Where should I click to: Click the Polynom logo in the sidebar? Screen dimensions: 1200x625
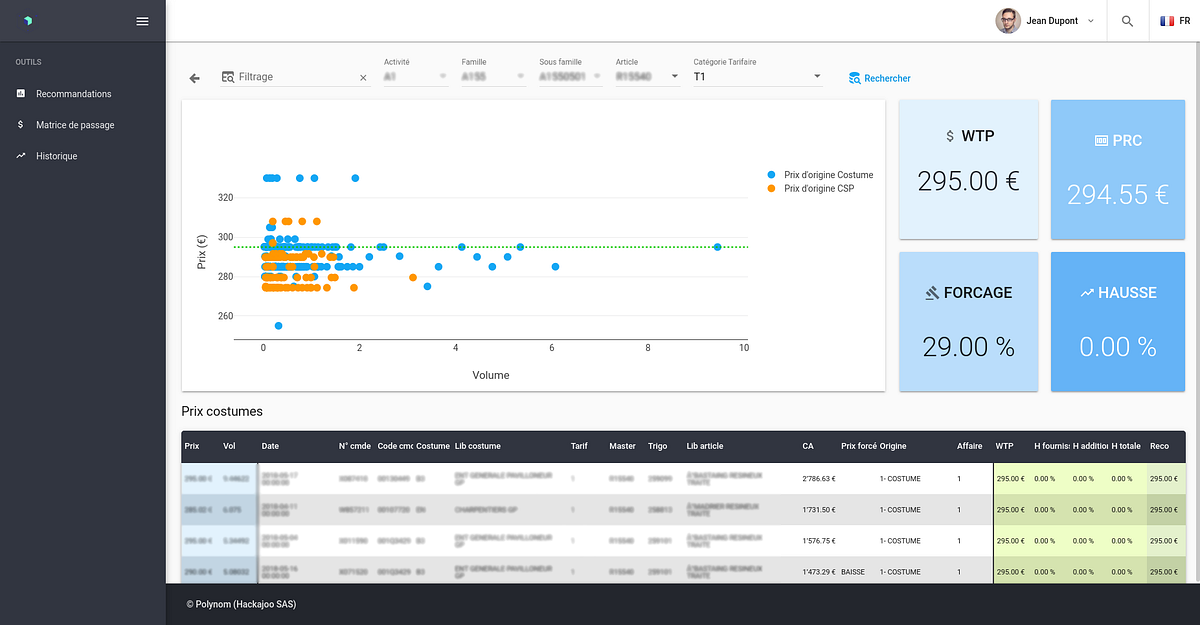(x=28, y=21)
